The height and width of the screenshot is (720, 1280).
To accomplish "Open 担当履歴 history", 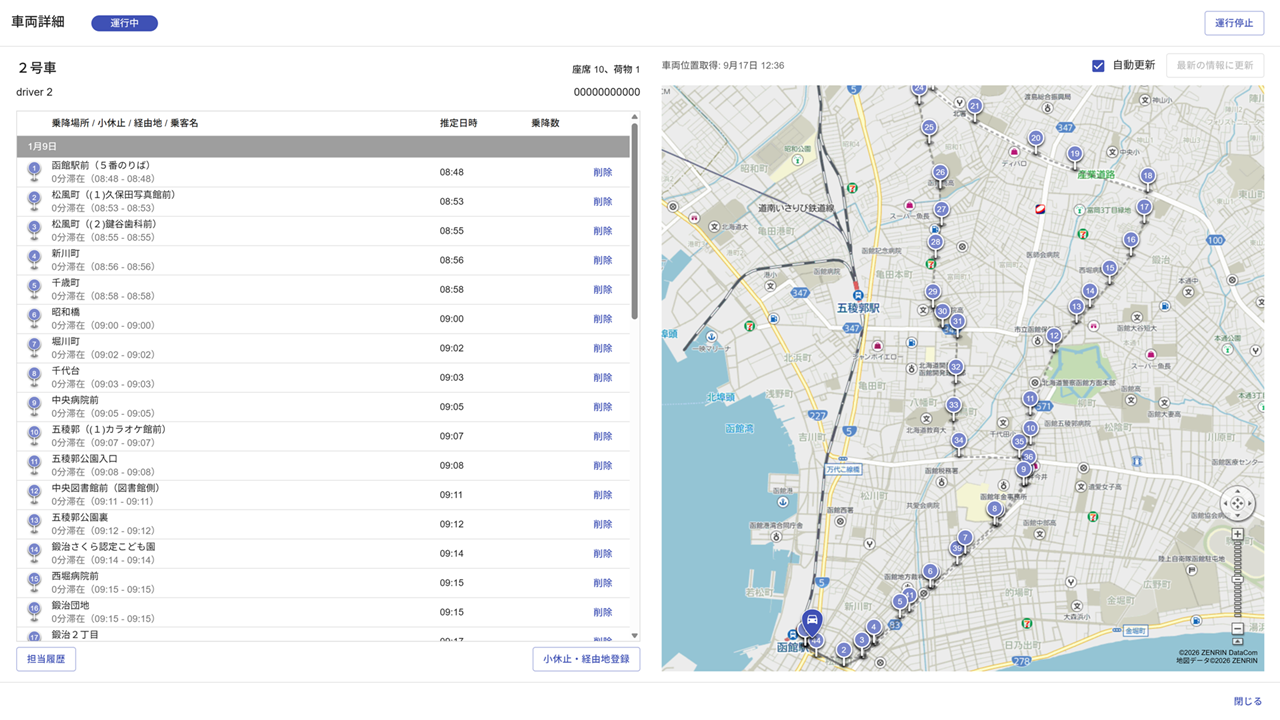I will click(x=46, y=659).
